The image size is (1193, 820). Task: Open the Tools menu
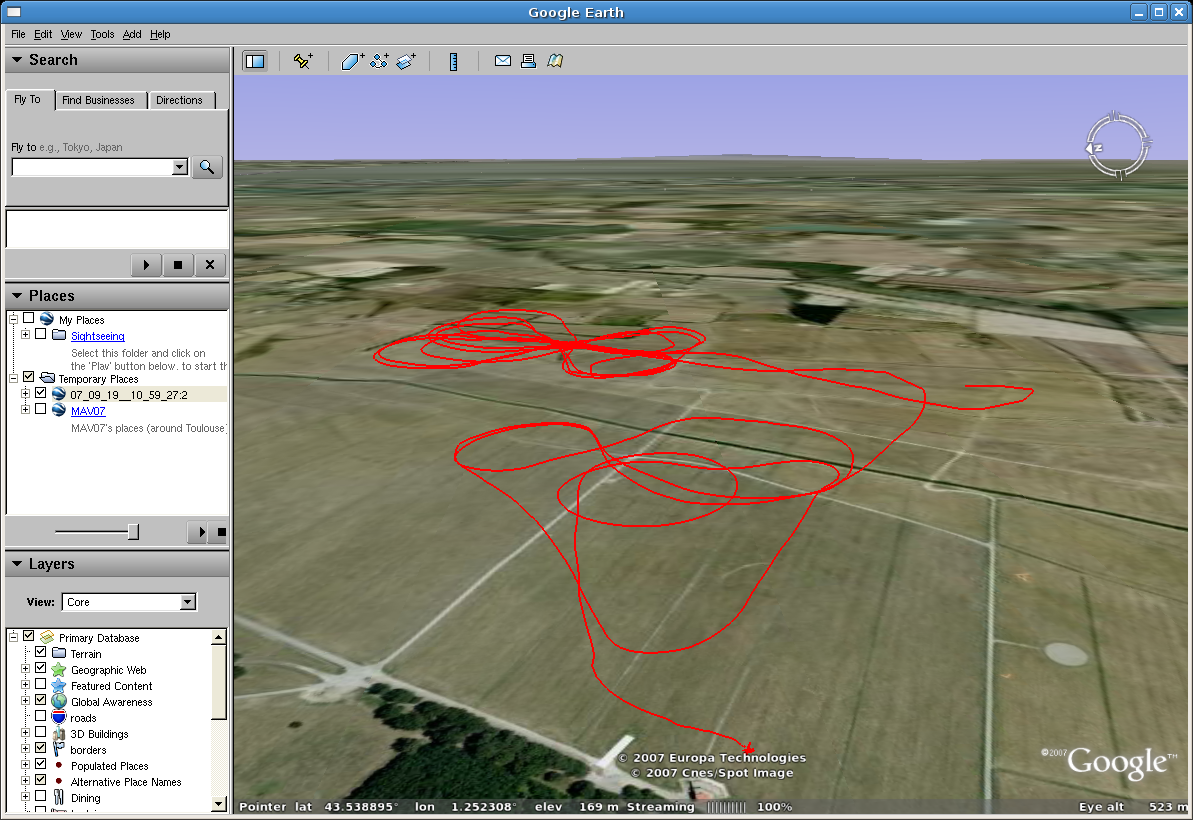[102, 34]
